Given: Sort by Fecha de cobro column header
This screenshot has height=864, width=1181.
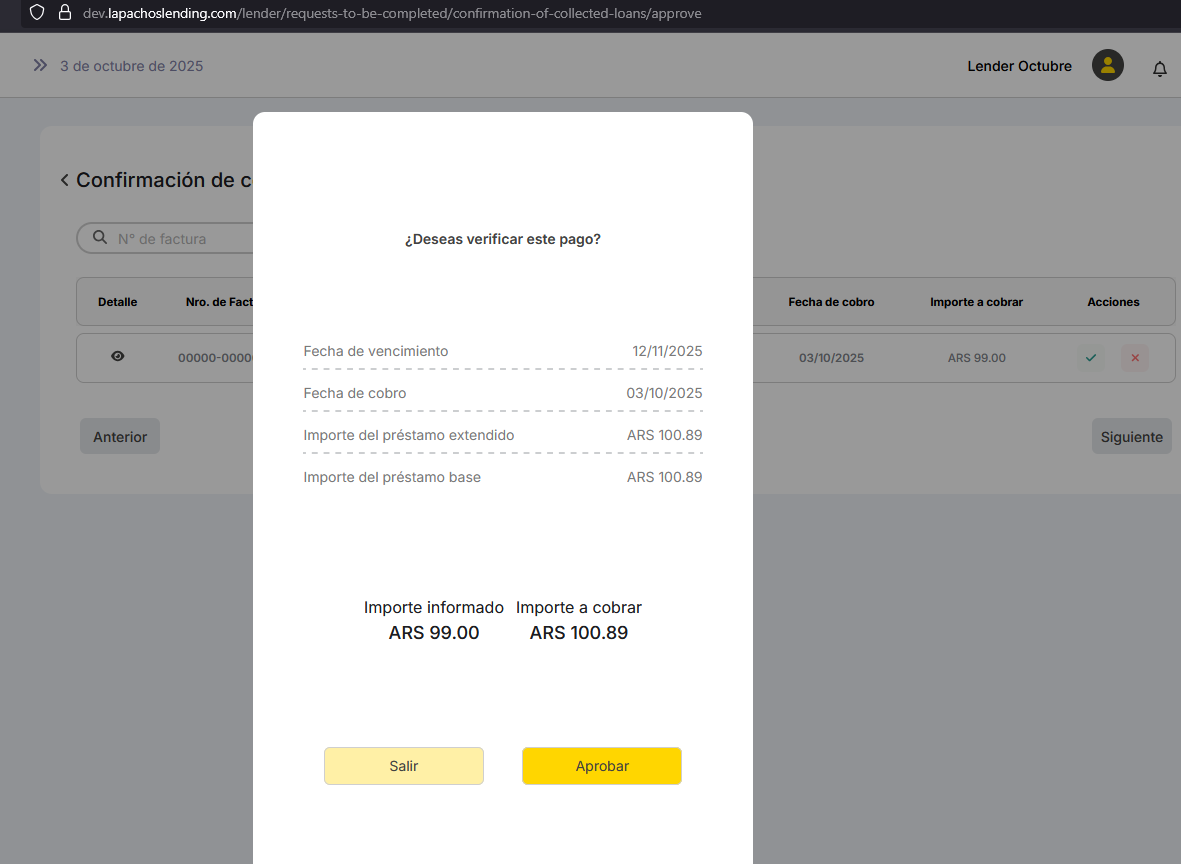Looking at the screenshot, I should 831,302.
